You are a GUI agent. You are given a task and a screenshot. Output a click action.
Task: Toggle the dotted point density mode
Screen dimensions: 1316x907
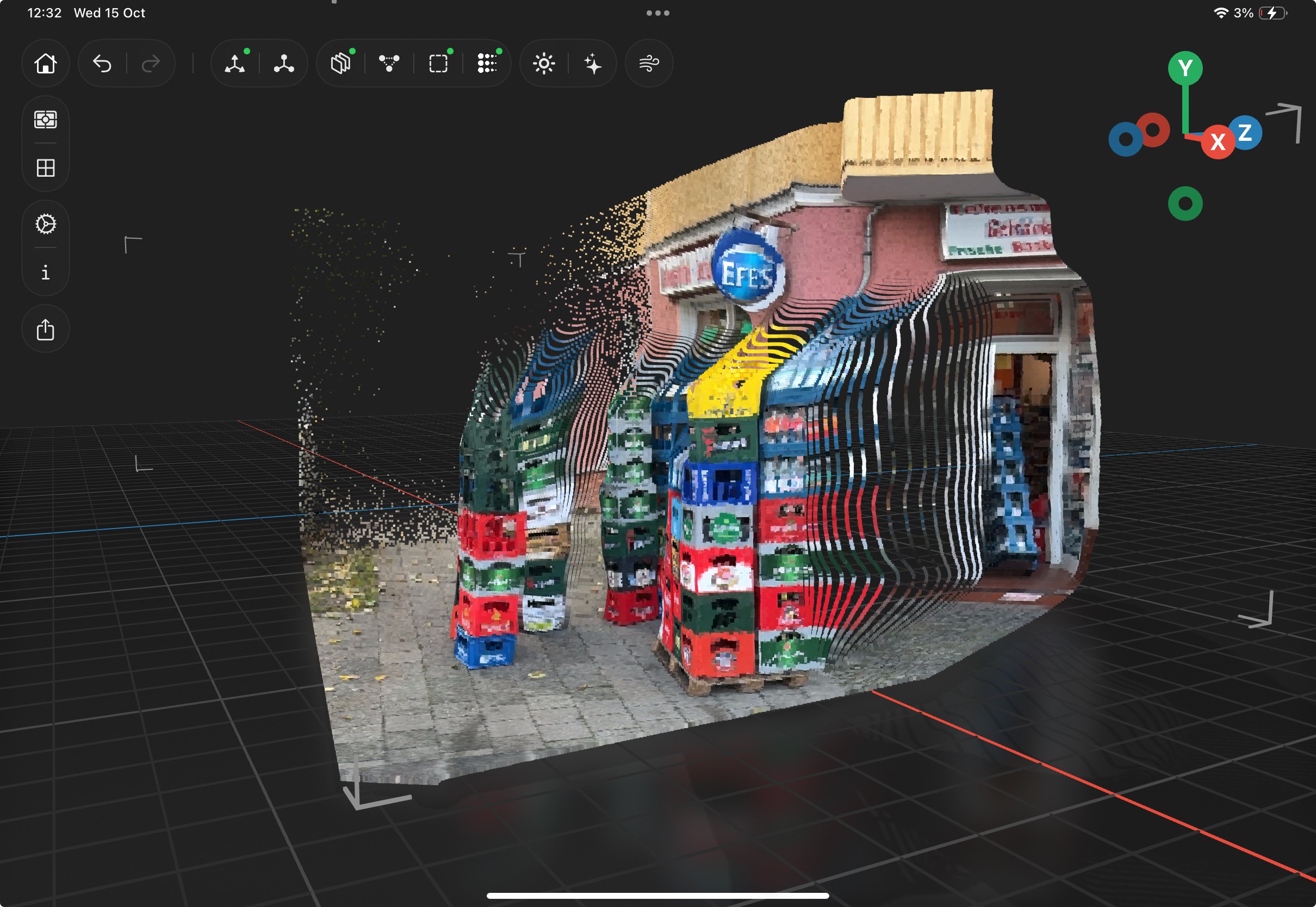(x=487, y=63)
